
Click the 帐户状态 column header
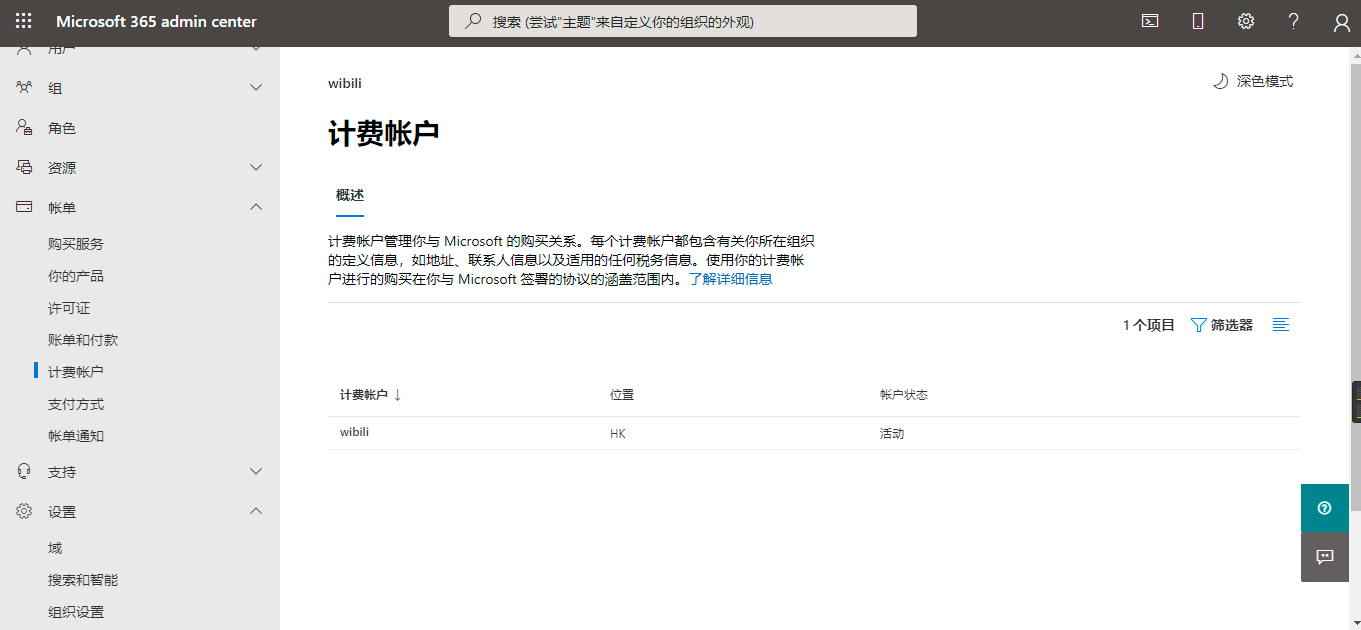(904, 395)
